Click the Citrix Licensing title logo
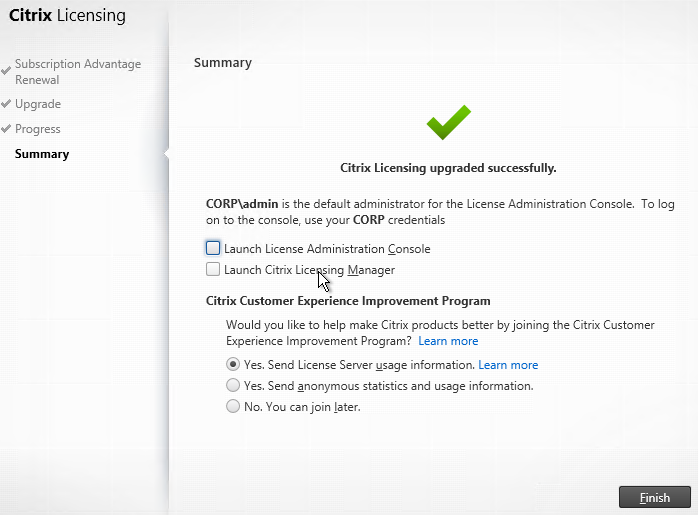The height and width of the screenshot is (515, 698). 67,16
